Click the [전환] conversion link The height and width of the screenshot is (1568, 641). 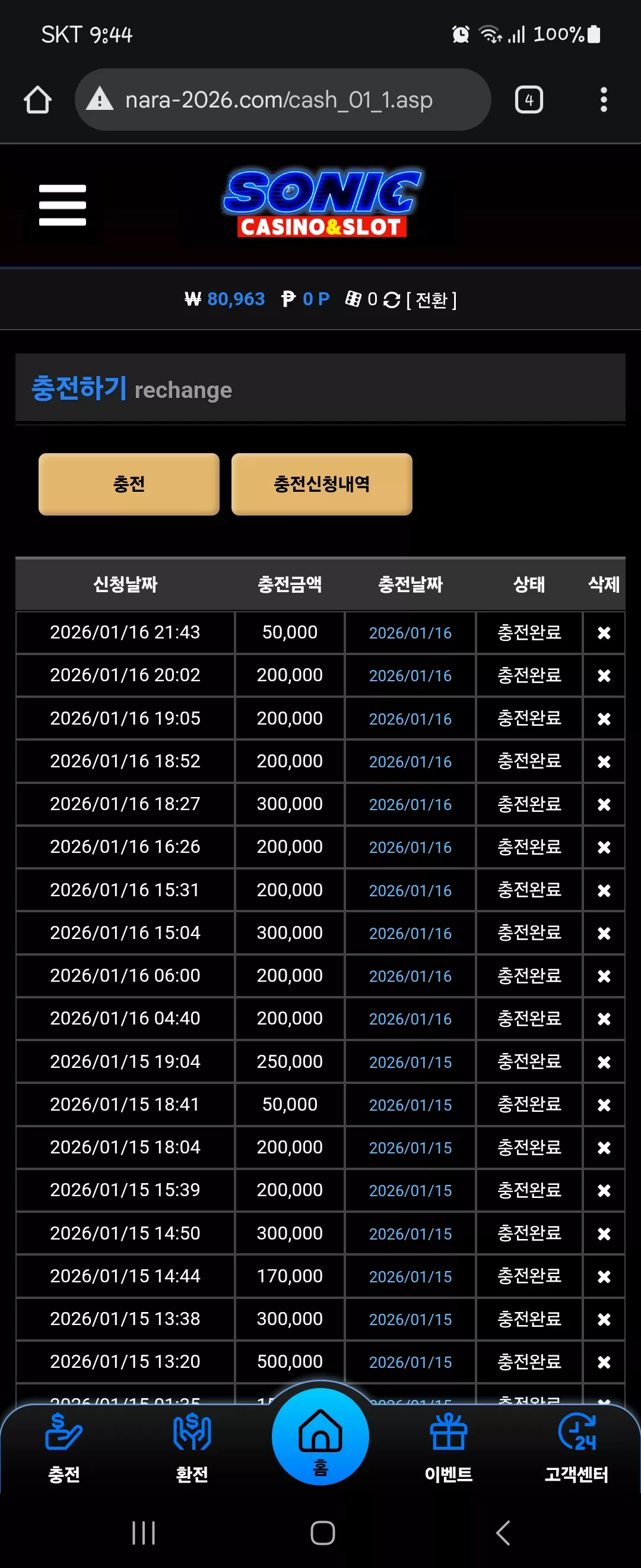431,299
